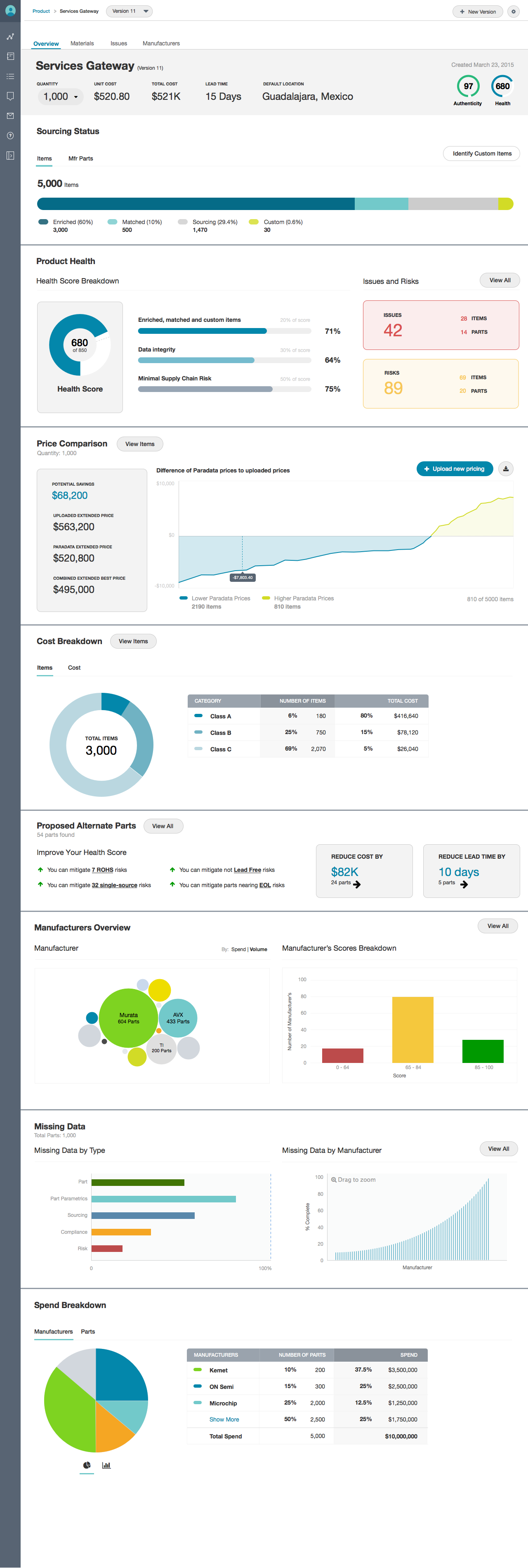Expand the sidebar panel icon
The width and height of the screenshot is (528, 1568).
(10, 156)
